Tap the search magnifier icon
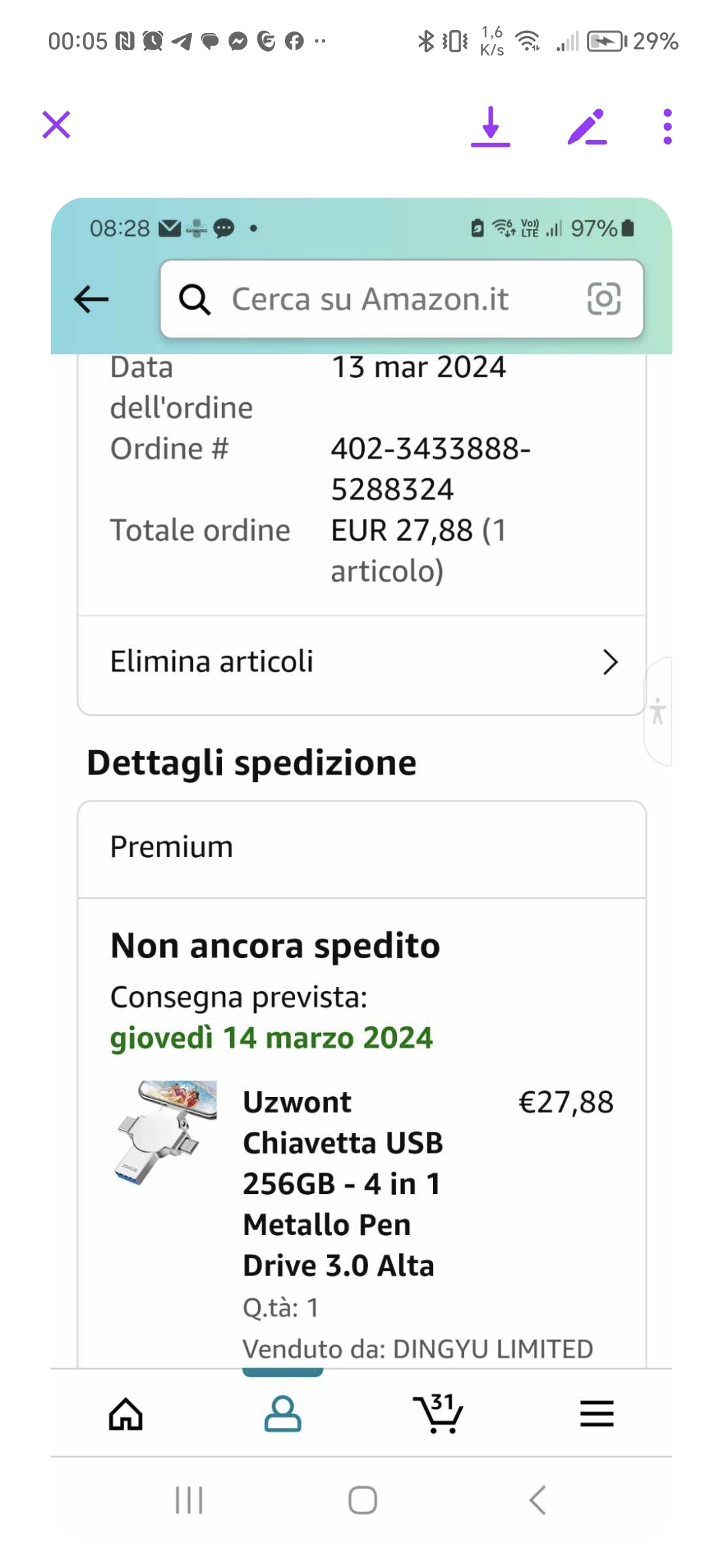This screenshot has height=1568, width=724. (195, 299)
